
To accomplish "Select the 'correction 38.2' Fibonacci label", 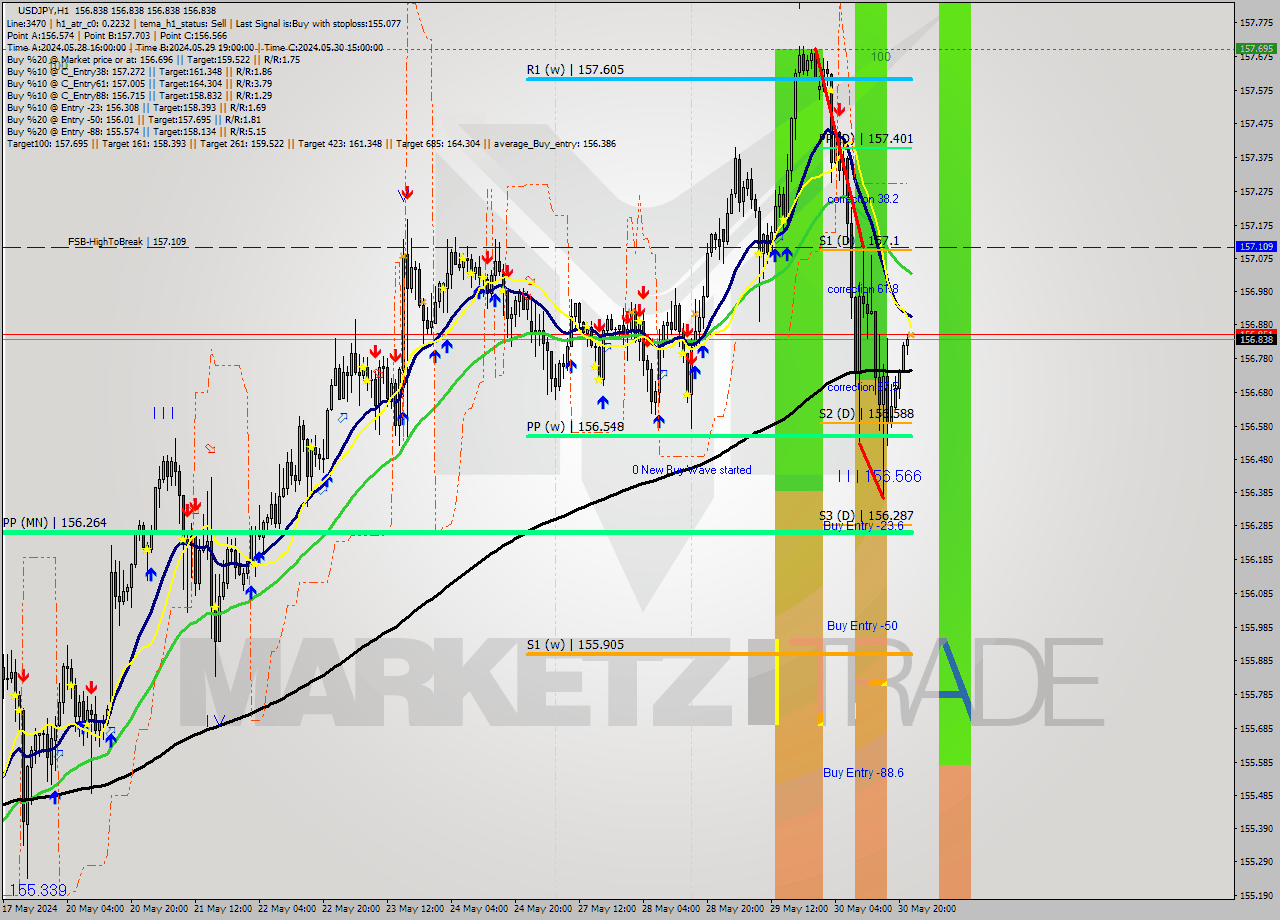I will [862, 199].
